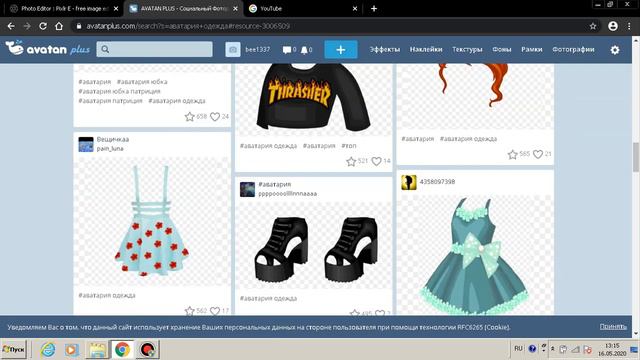Open the Chrome three-dot menu
Screen dimensions: 640x360
(x=629, y=26)
